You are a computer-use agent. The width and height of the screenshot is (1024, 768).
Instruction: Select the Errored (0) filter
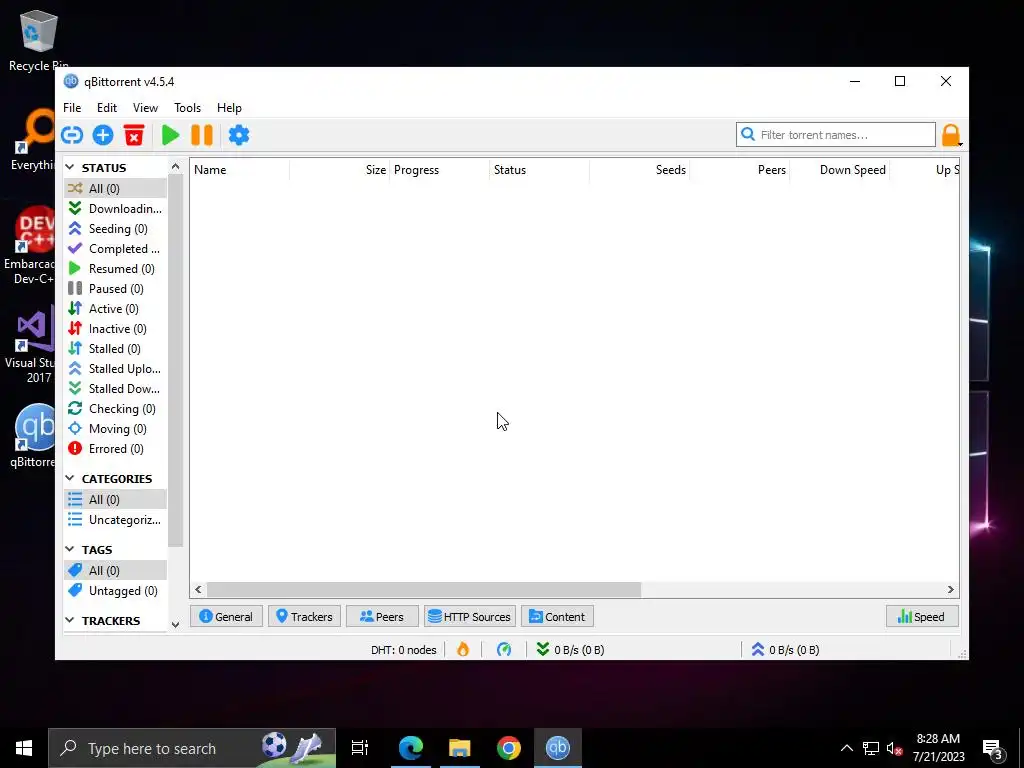click(x=116, y=449)
